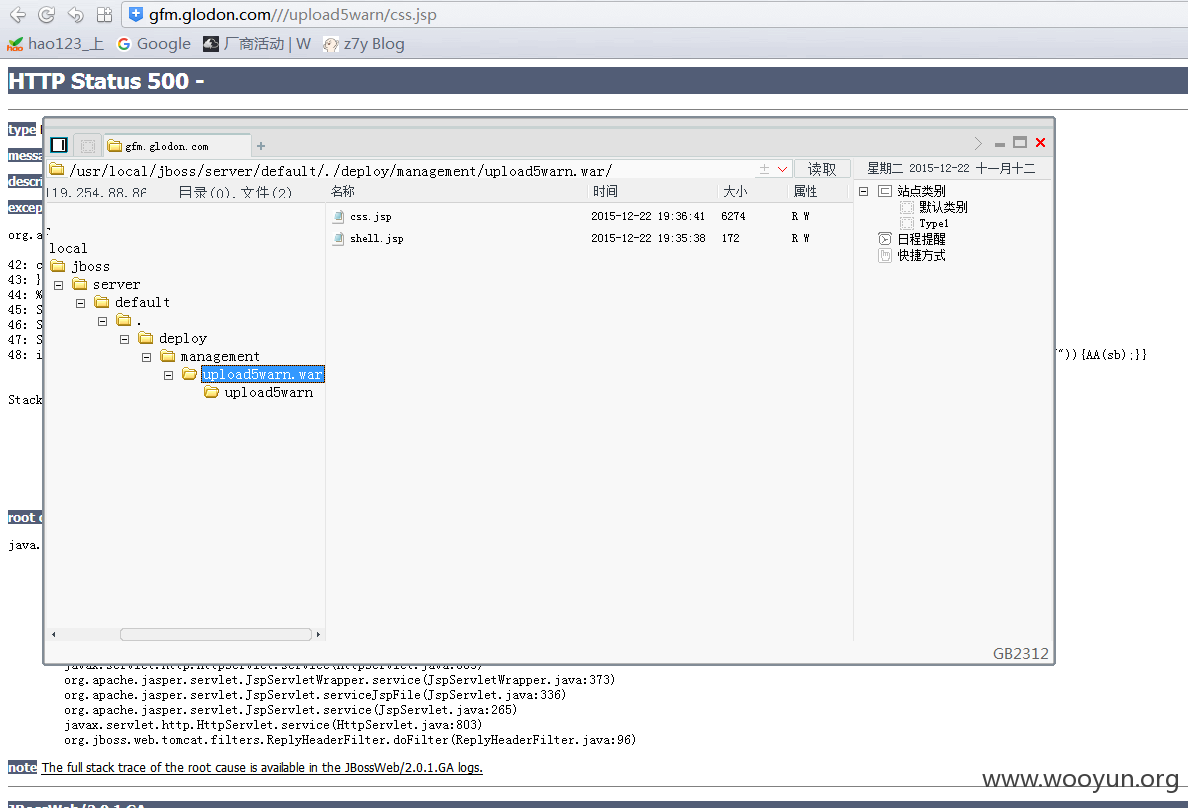
Task: Select the css.jsp file
Action: coord(370,217)
